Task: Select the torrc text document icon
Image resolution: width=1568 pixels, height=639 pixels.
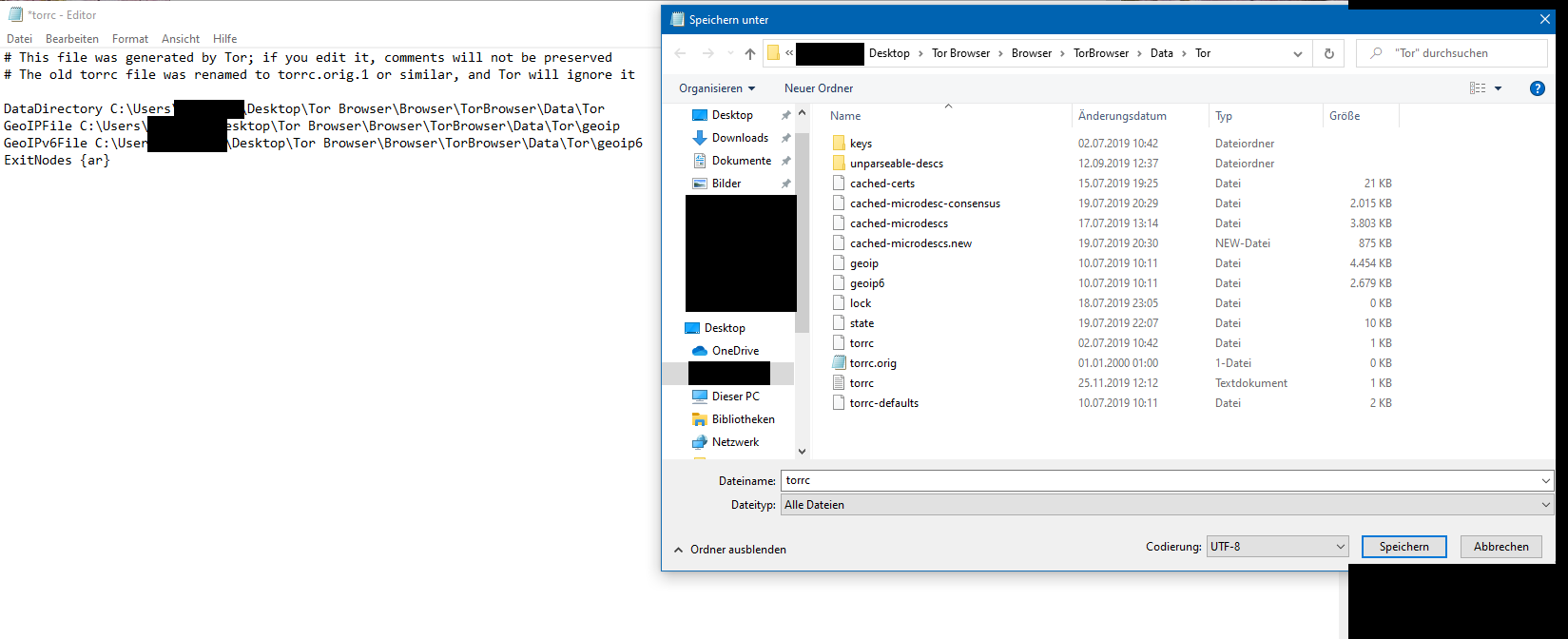Action: pyautogui.click(x=838, y=383)
